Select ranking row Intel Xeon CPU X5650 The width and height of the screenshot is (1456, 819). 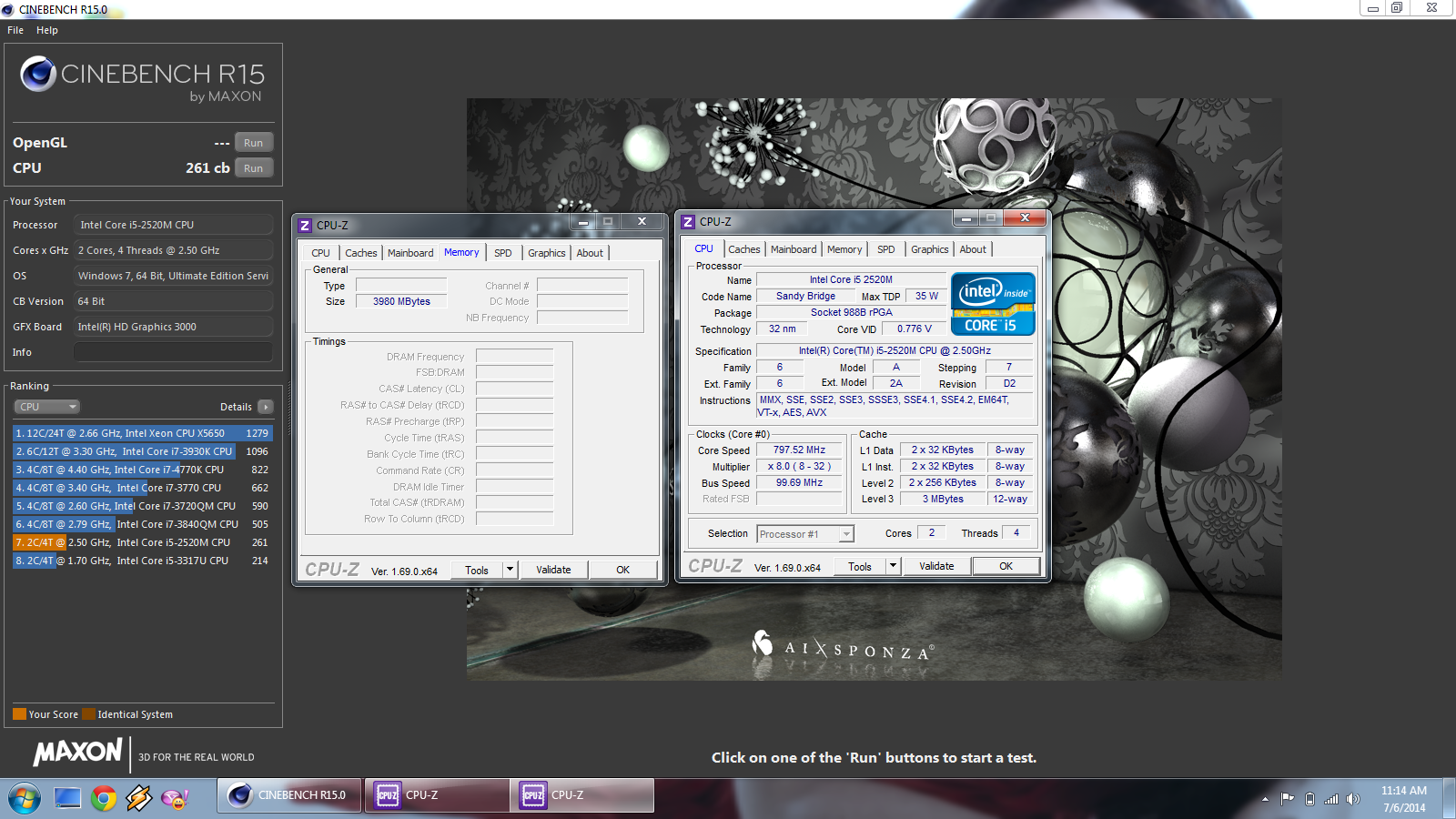click(x=142, y=433)
